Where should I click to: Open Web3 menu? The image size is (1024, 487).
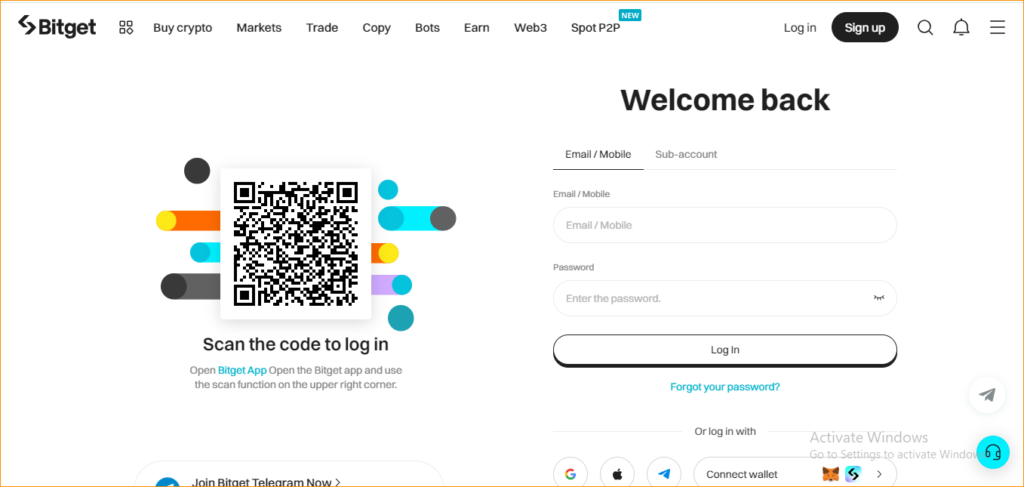(530, 27)
